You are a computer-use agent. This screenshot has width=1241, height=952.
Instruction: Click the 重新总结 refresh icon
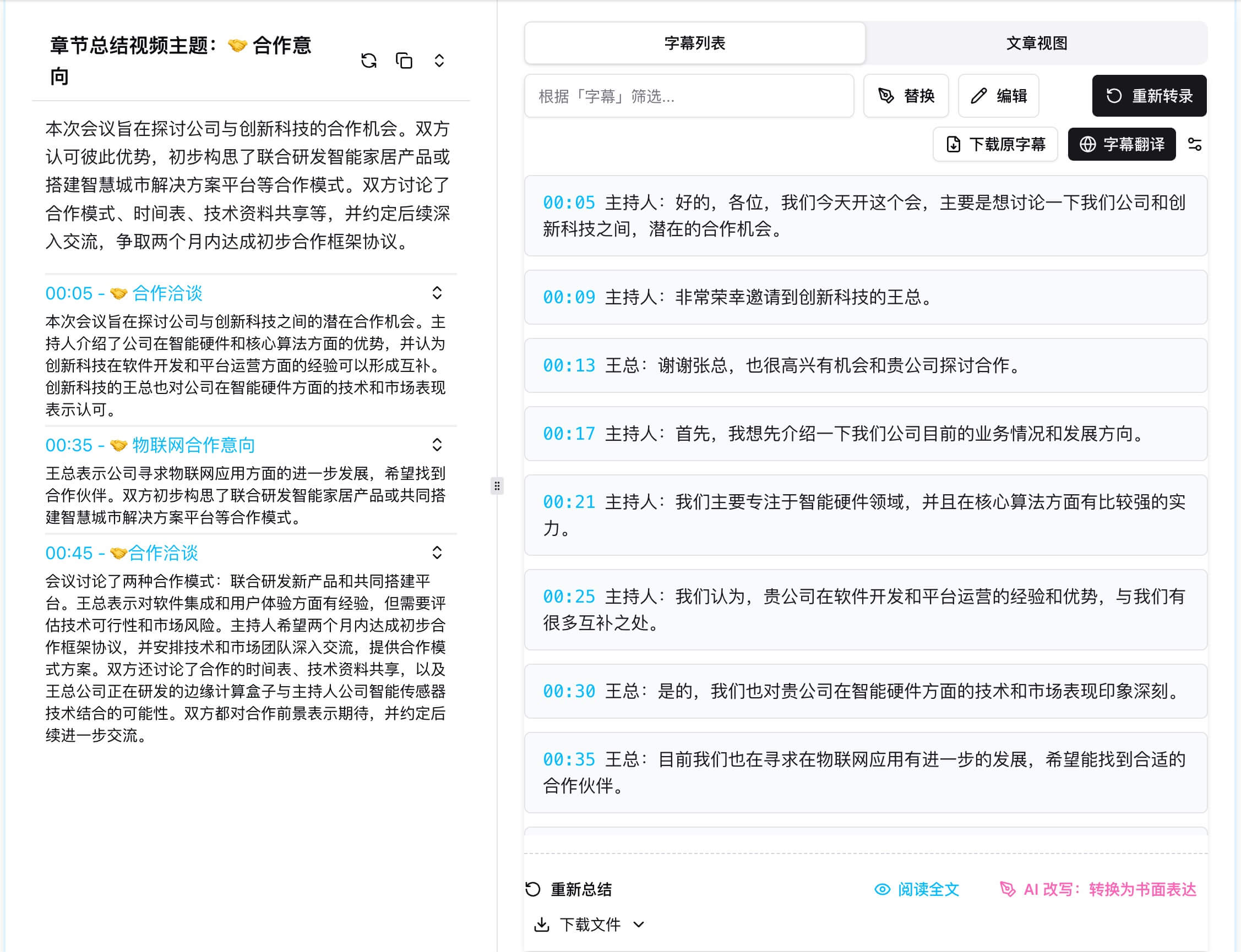tap(532, 889)
